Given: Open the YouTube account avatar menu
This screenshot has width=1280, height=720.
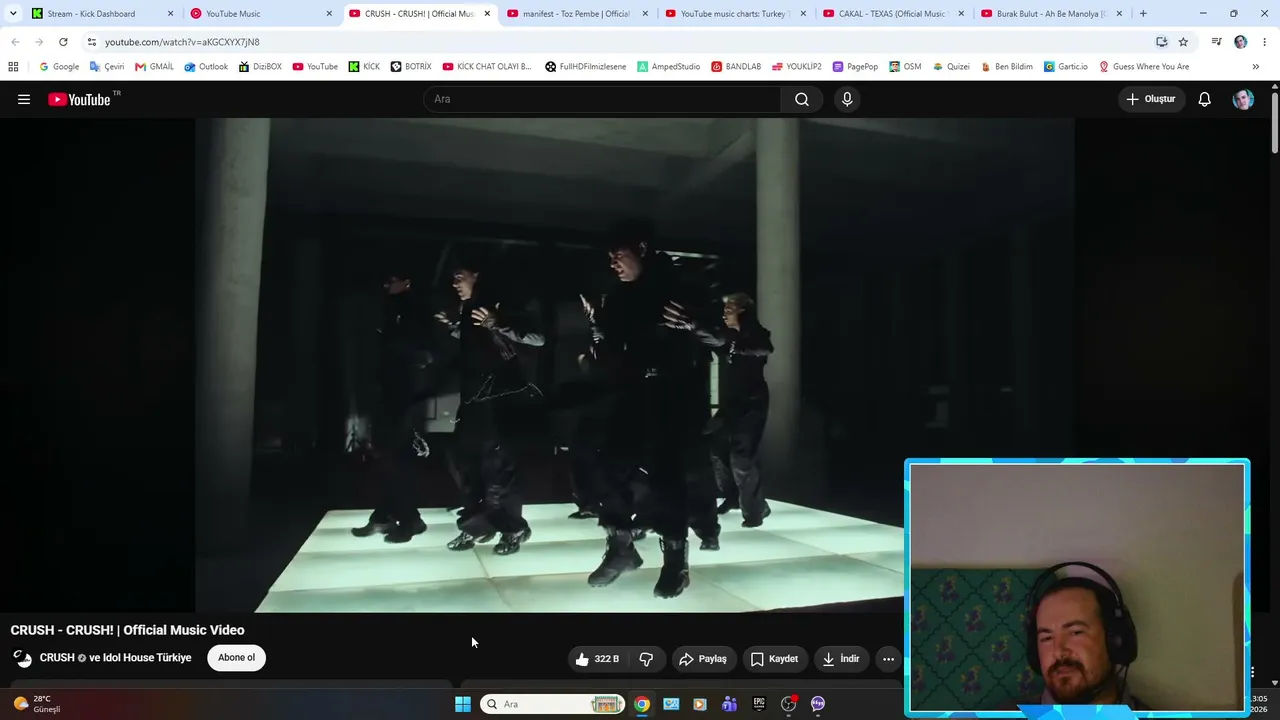Looking at the screenshot, I should [1243, 99].
